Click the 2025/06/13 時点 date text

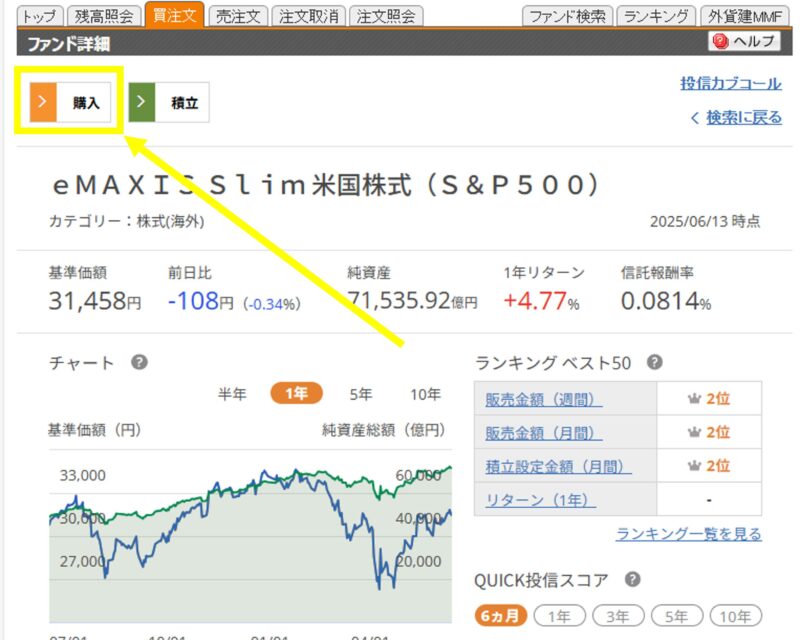coord(705,221)
